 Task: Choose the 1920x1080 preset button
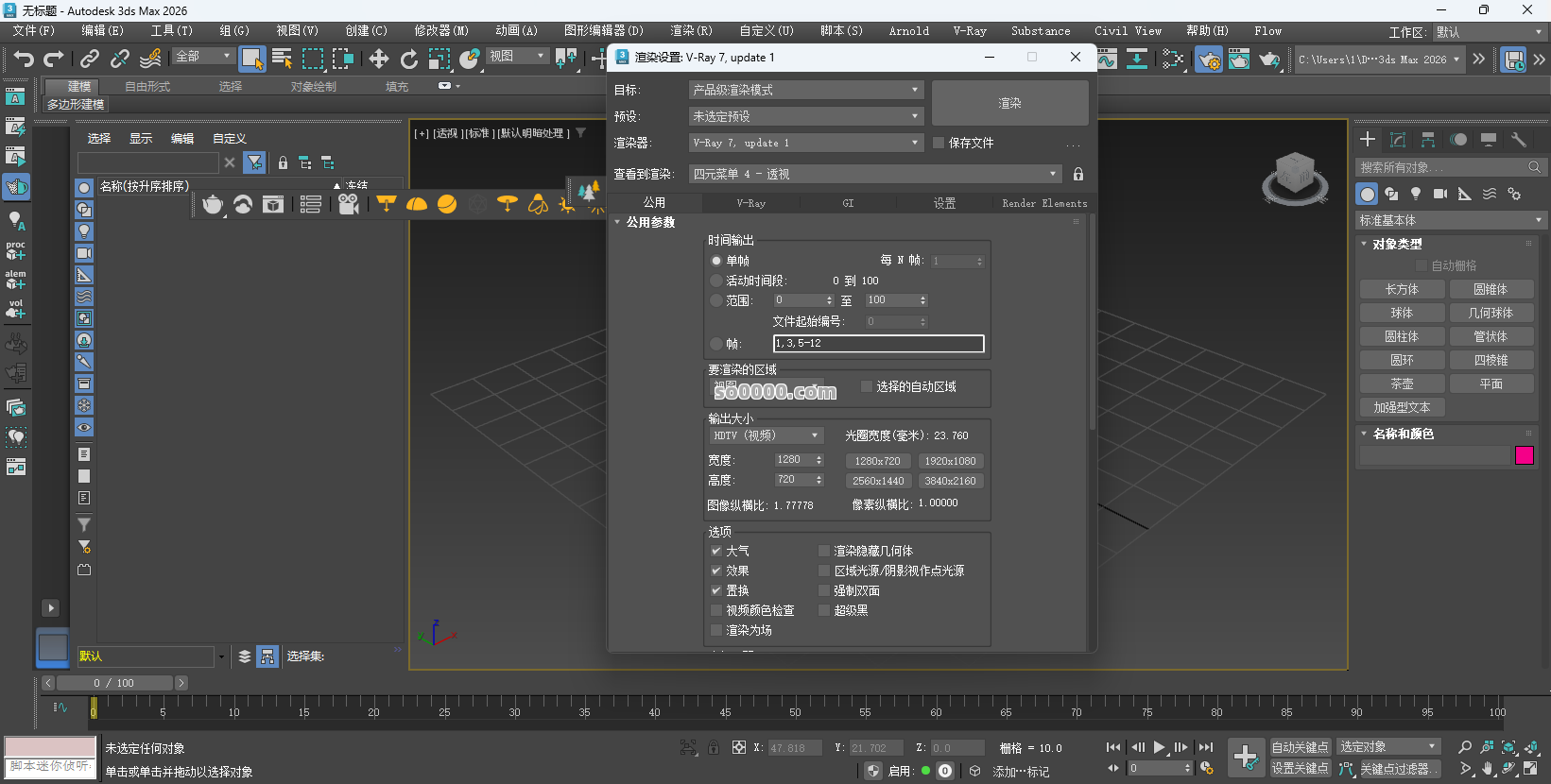pos(950,461)
